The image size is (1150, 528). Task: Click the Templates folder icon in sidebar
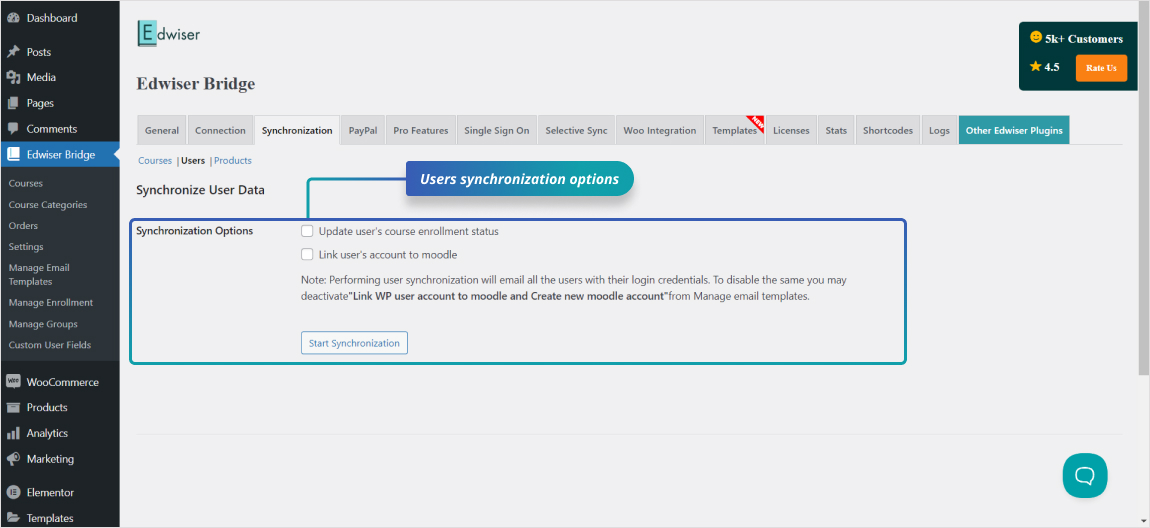[12, 518]
